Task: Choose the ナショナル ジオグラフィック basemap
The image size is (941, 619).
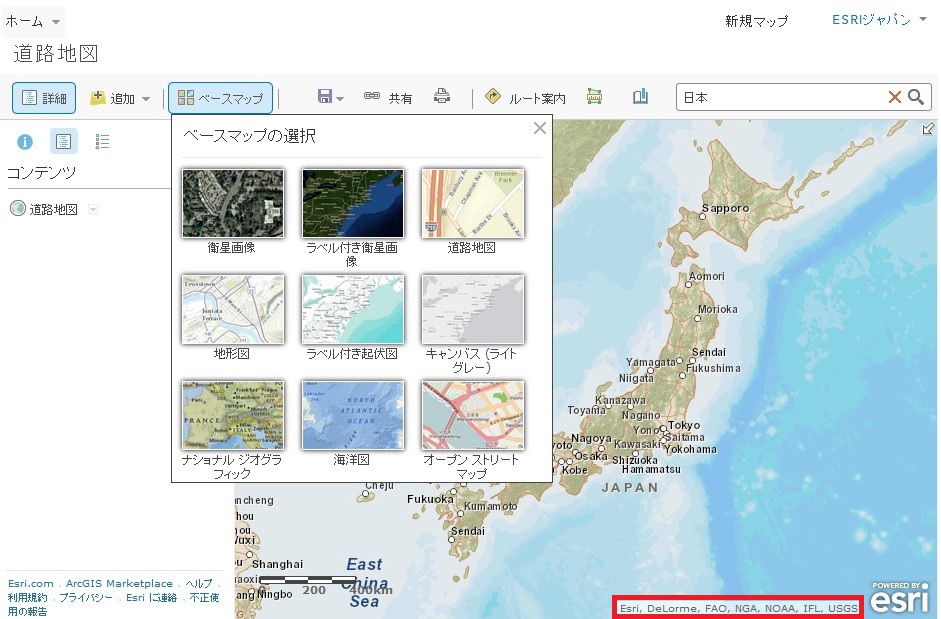Action: point(233,415)
